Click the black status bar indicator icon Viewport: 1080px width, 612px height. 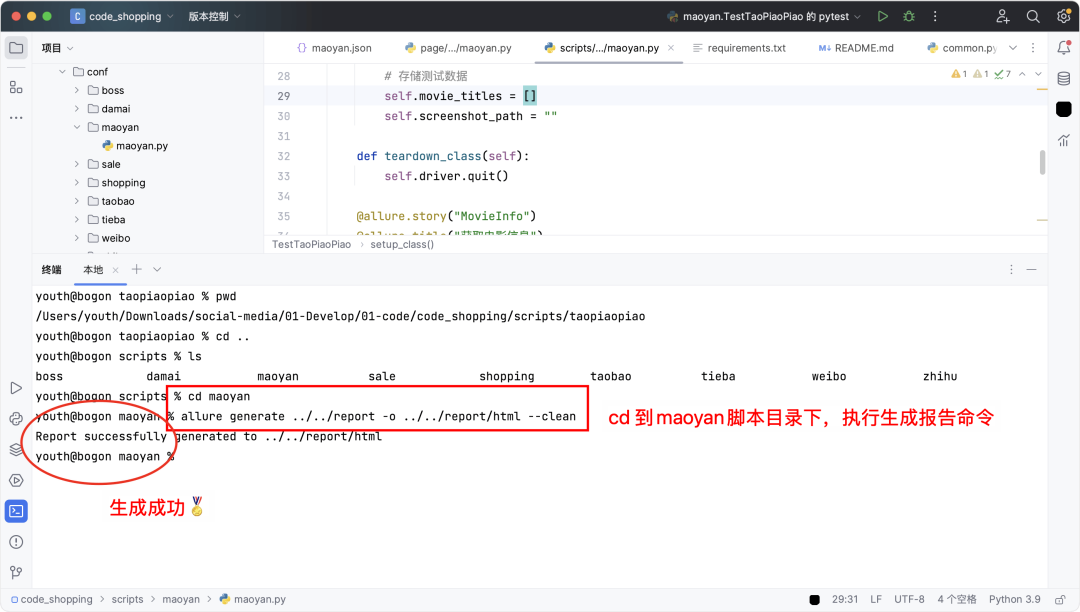(814, 600)
